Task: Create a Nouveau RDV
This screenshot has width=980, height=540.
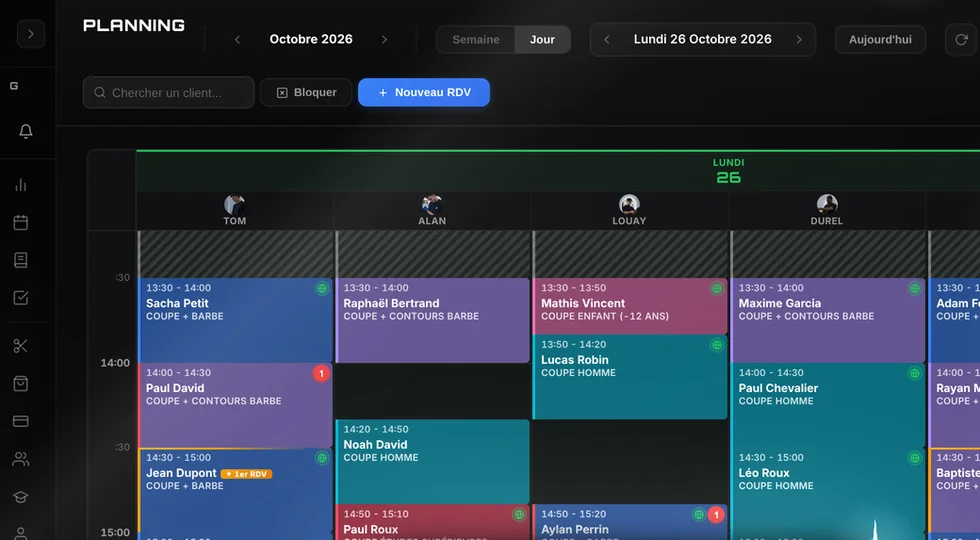Action: [424, 92]
